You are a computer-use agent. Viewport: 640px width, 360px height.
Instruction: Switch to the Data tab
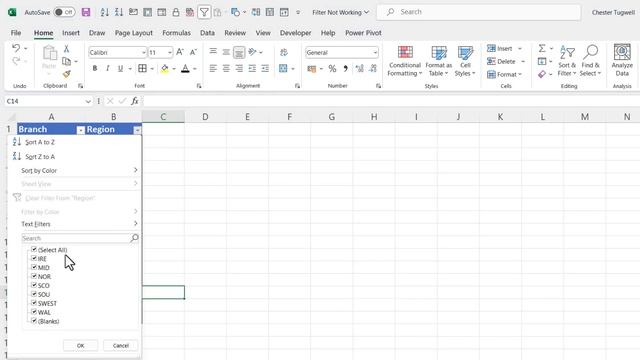click(x=207, y=33)
